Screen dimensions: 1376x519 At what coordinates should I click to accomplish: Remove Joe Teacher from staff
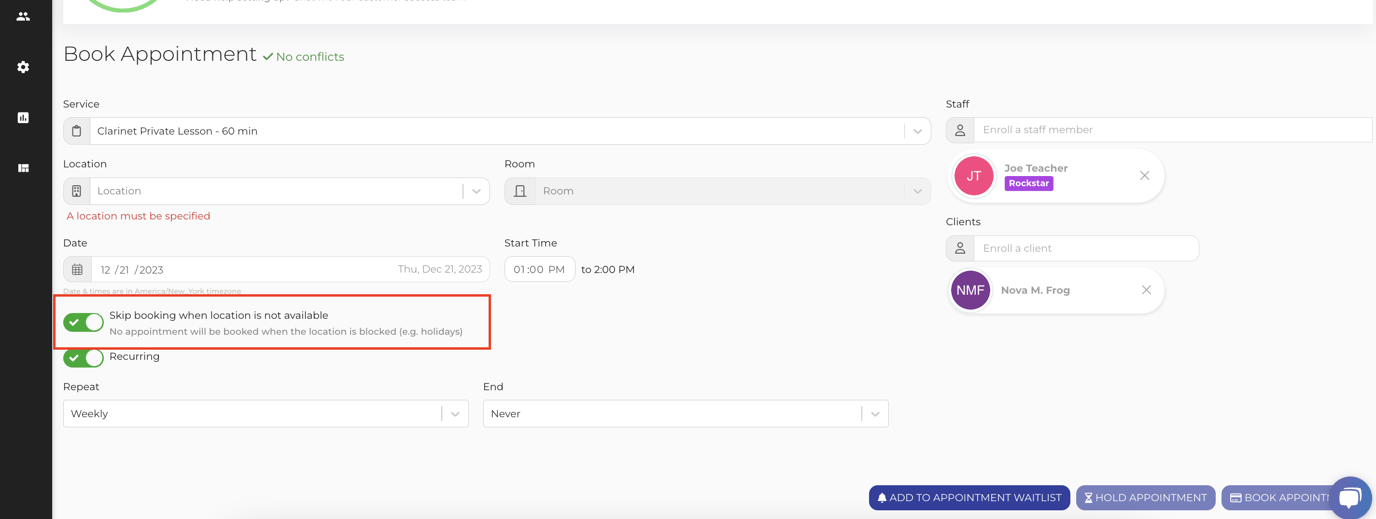[1144, 176]
